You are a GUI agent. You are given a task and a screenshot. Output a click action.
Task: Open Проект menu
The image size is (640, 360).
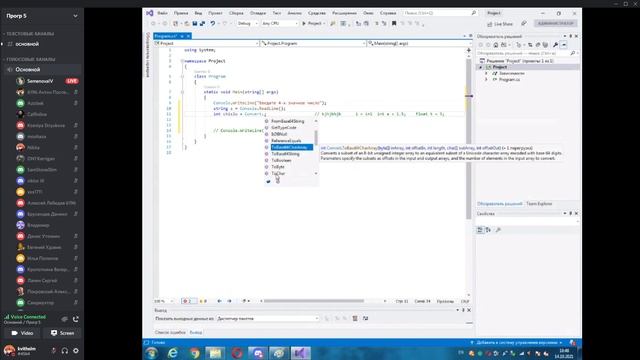coord(216,13)
